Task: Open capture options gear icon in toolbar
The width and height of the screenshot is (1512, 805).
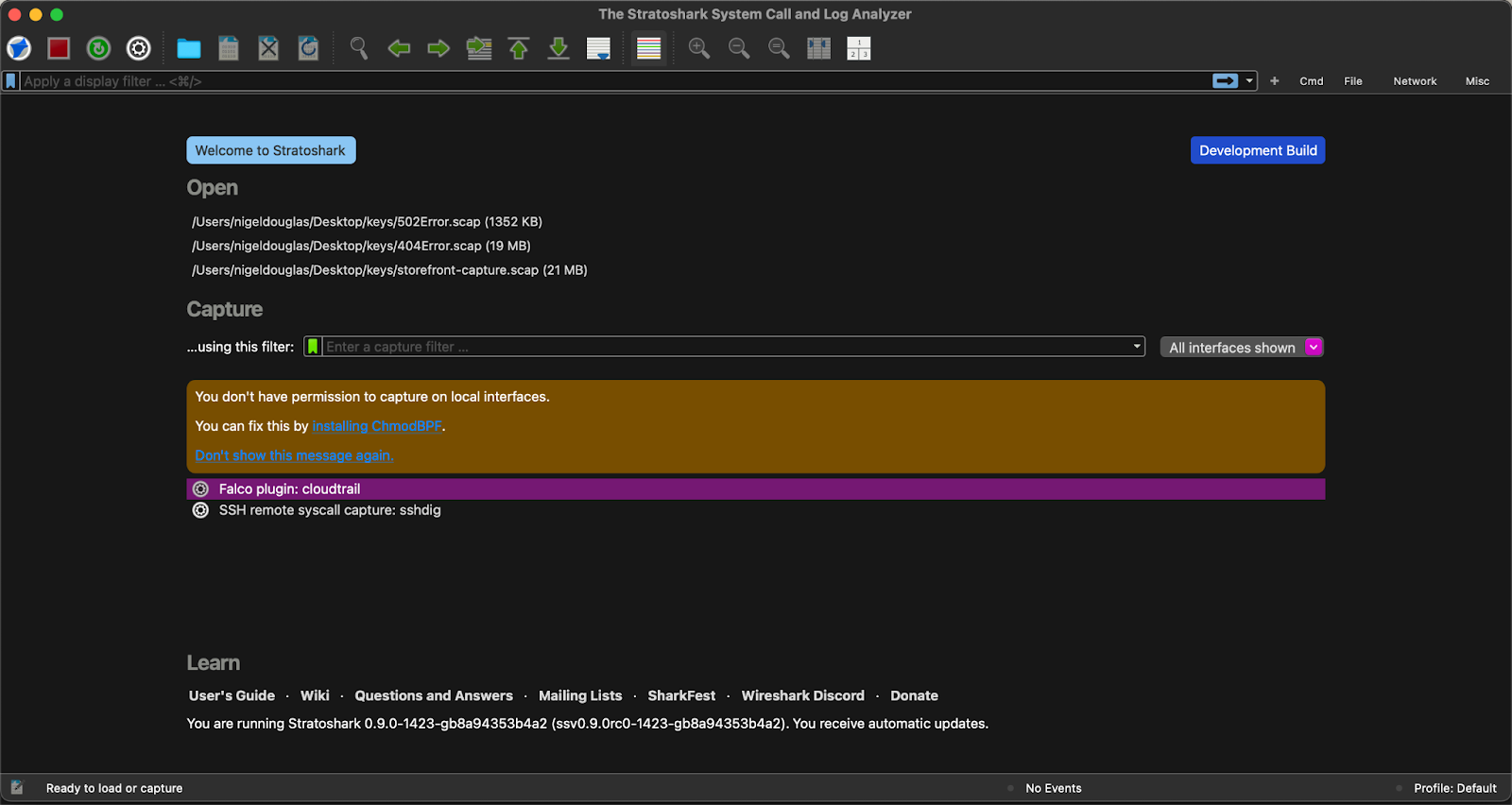Action: pos(139,48)
